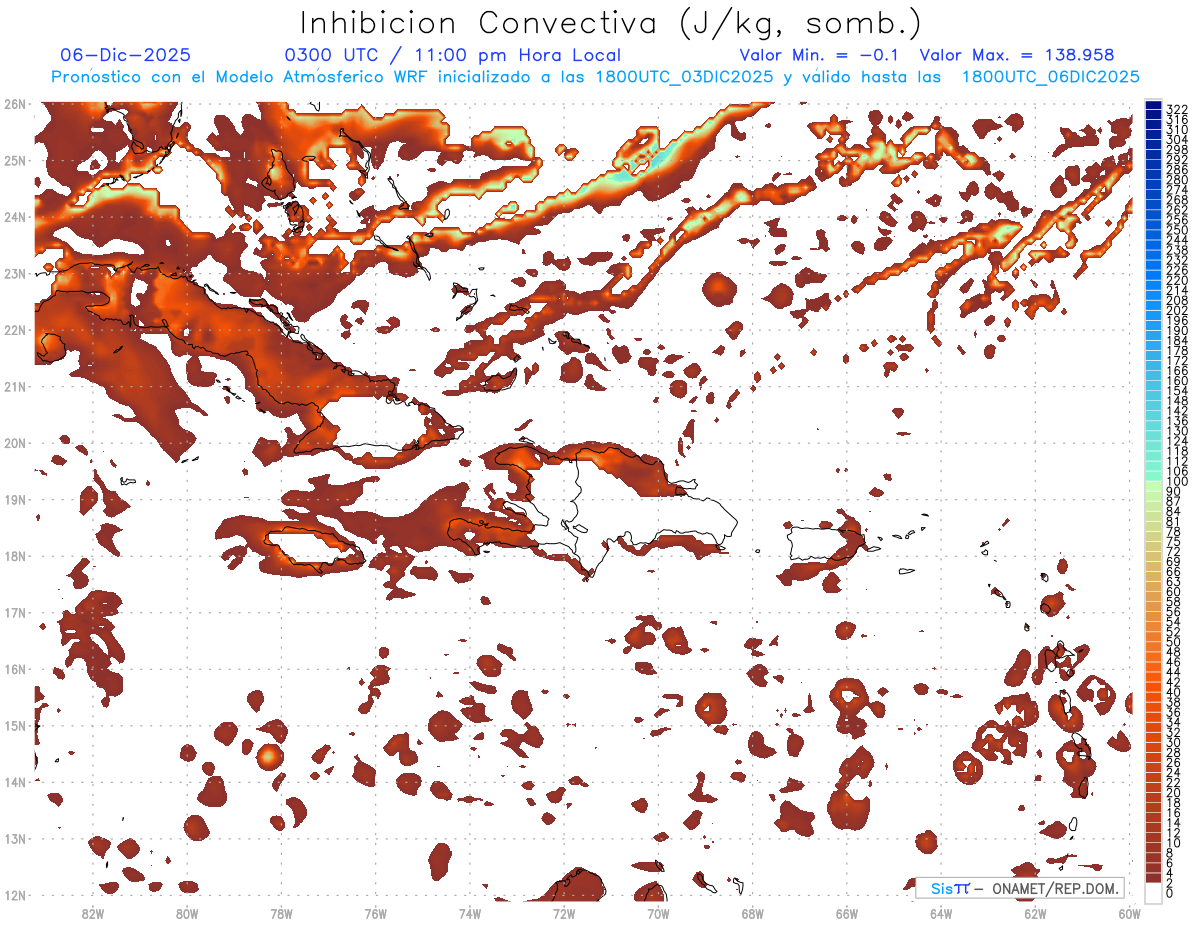Click the longitude axis label "60W"
1200x927 pixels.
pos(1129,913)
